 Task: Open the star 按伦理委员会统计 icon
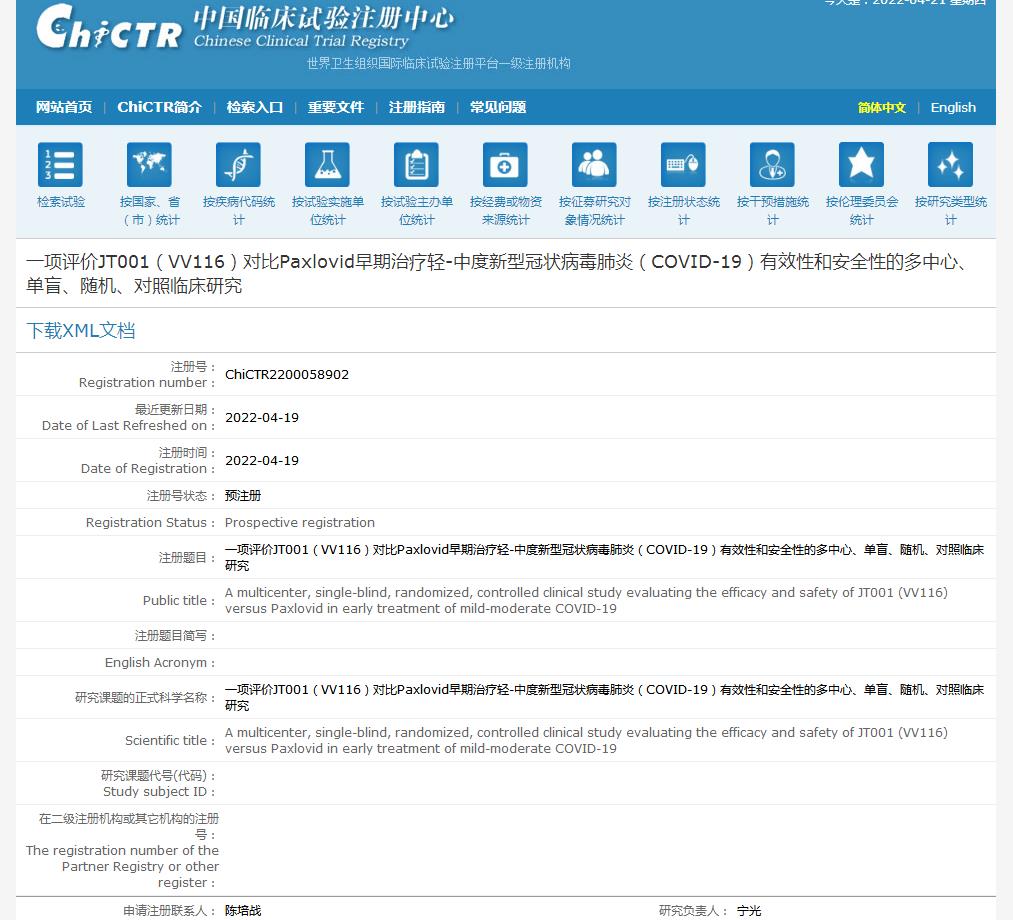click(x=861, y=164)
